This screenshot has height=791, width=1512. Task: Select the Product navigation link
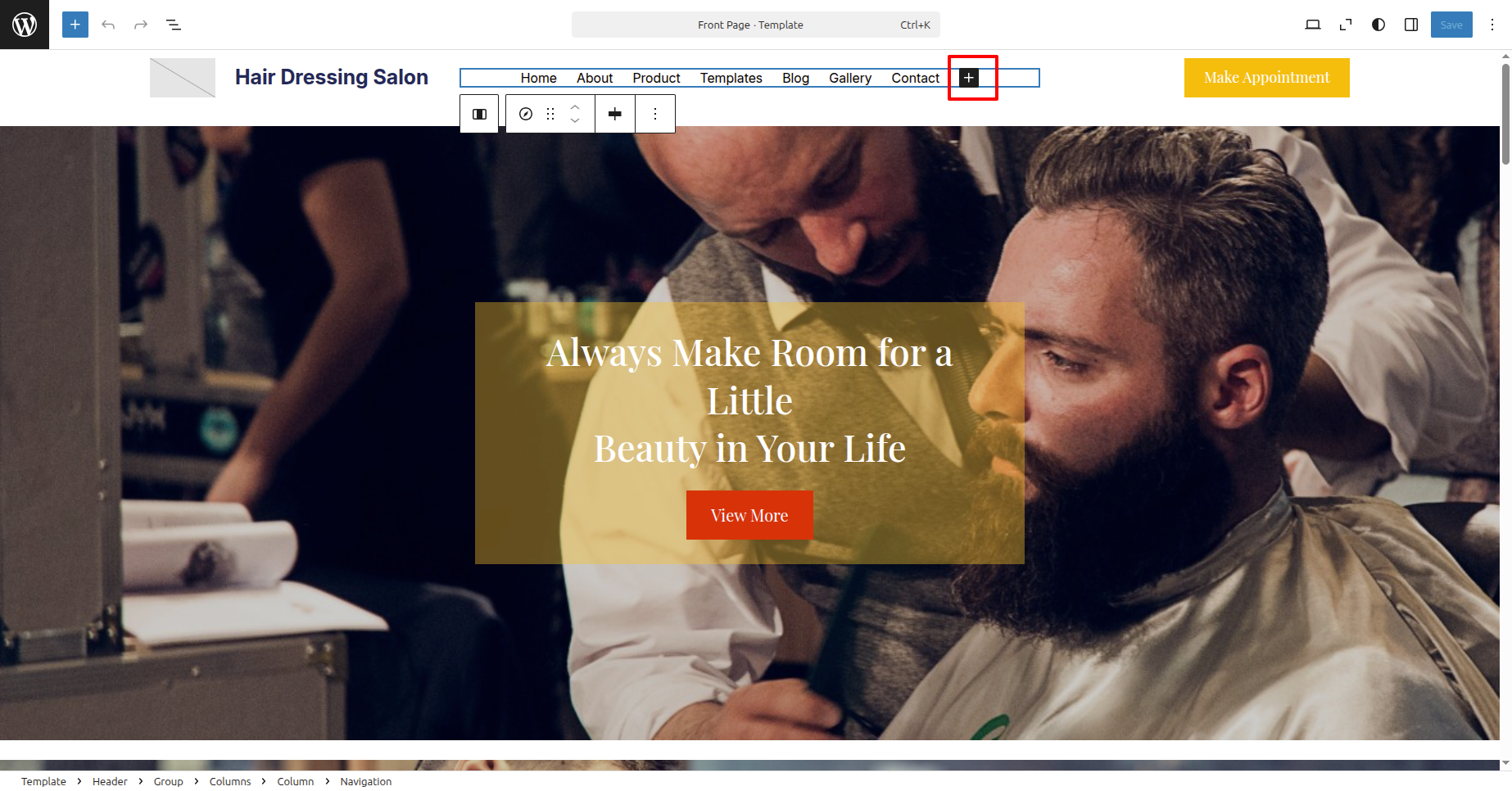(x=656, y=78)
